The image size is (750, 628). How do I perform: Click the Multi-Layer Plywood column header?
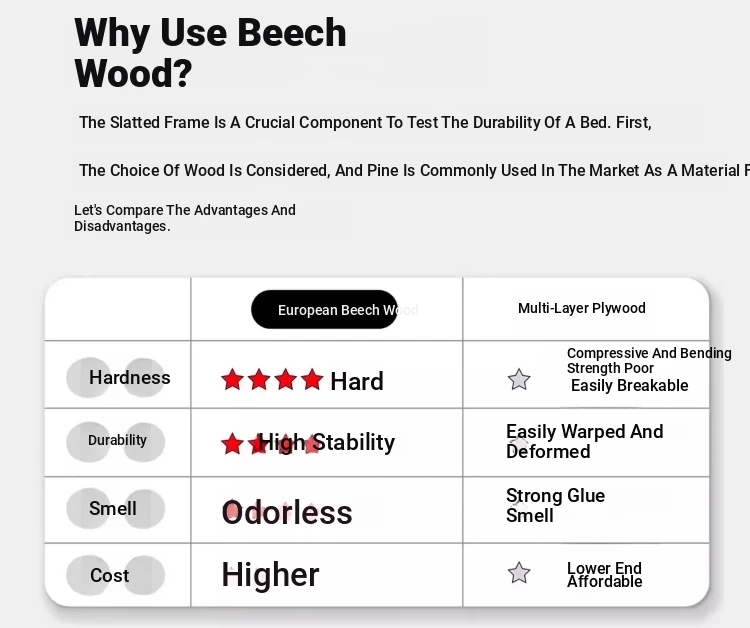coord(582,308)
